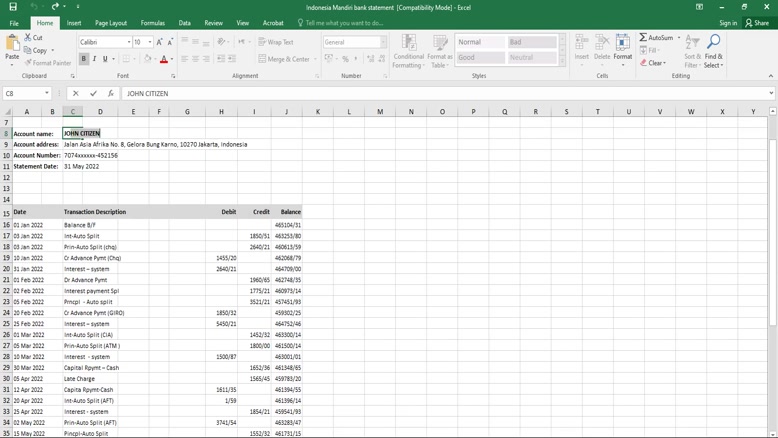
Task: Toggle Bold formatting
Action: coord(83,59)
